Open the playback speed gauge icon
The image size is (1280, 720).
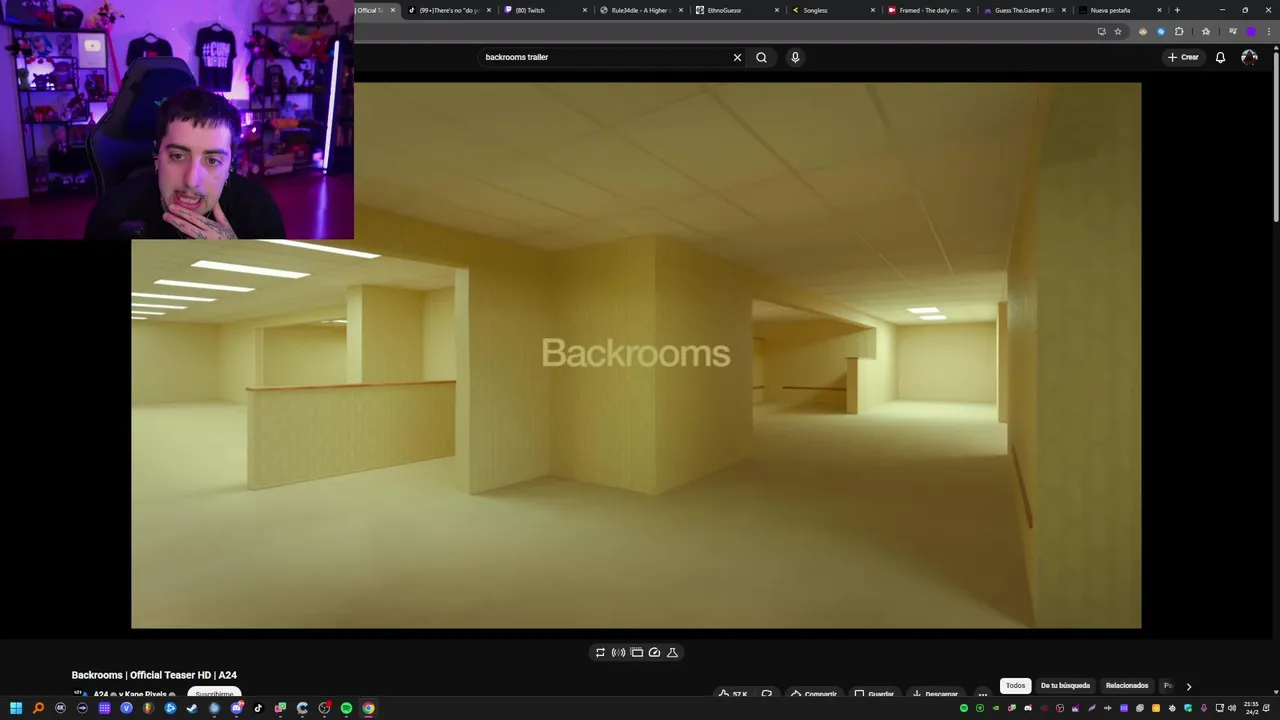pyautogui.click(x=654, y=652)
